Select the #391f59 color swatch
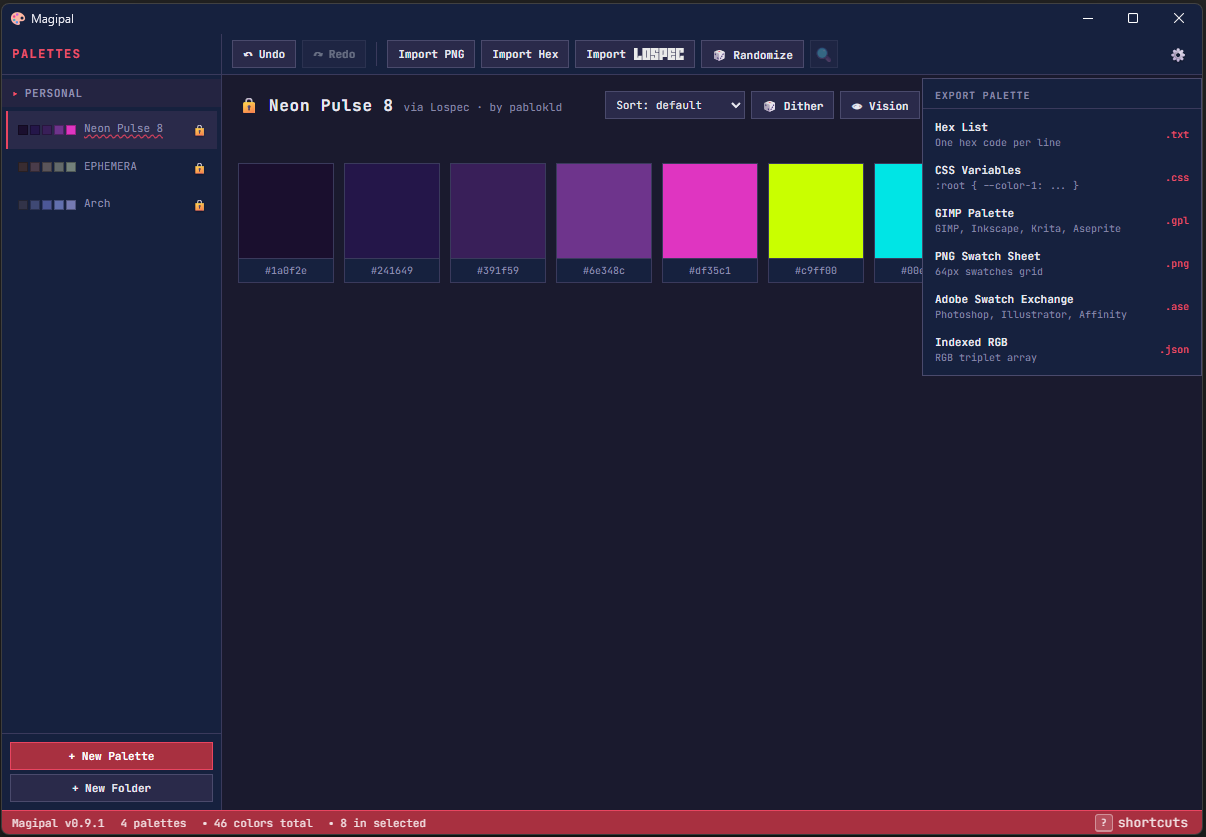The width and height of the screenshot is (1206, 837). pos(498,211)
